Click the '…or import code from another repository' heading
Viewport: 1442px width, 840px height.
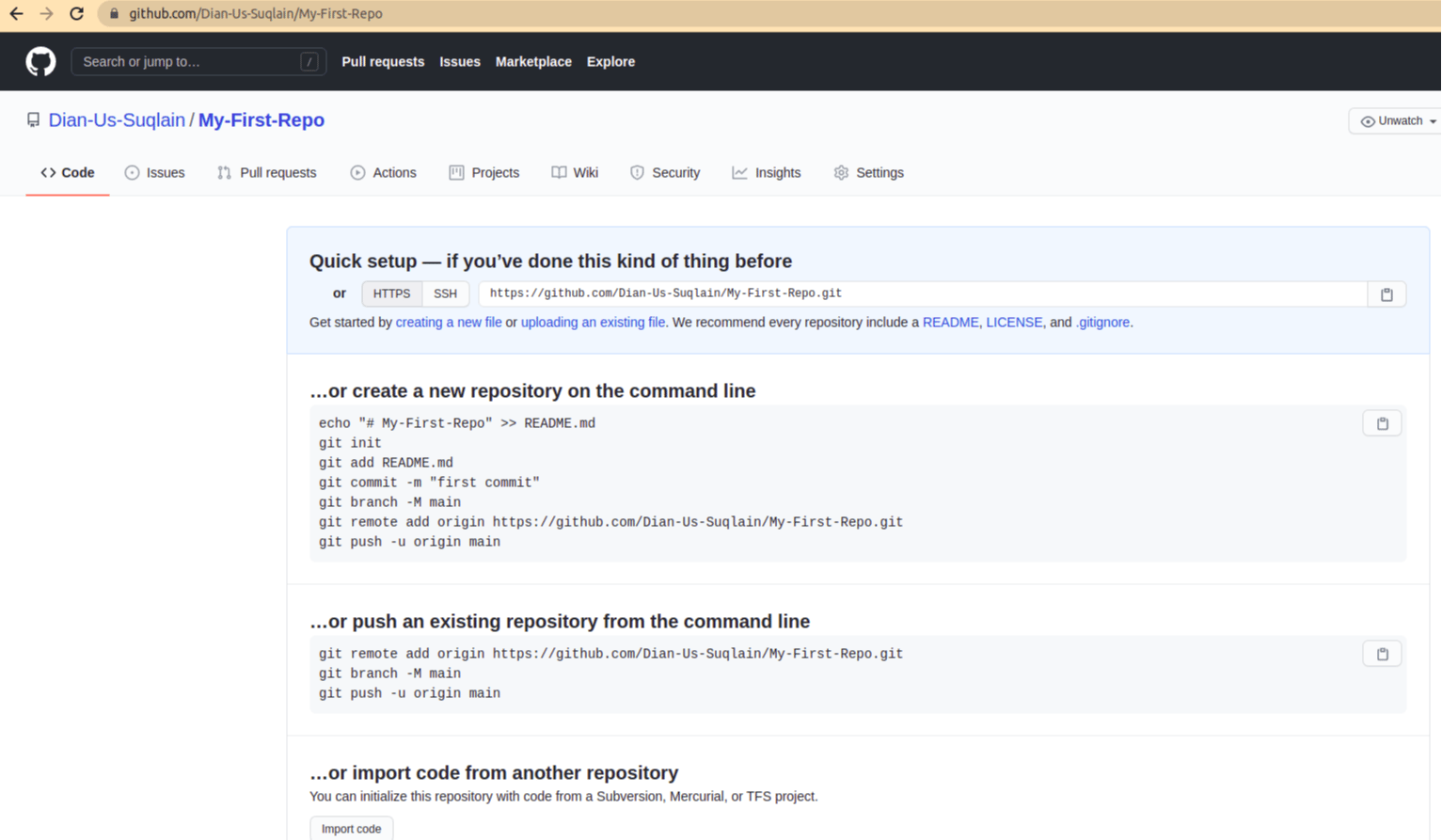[494, 773]
